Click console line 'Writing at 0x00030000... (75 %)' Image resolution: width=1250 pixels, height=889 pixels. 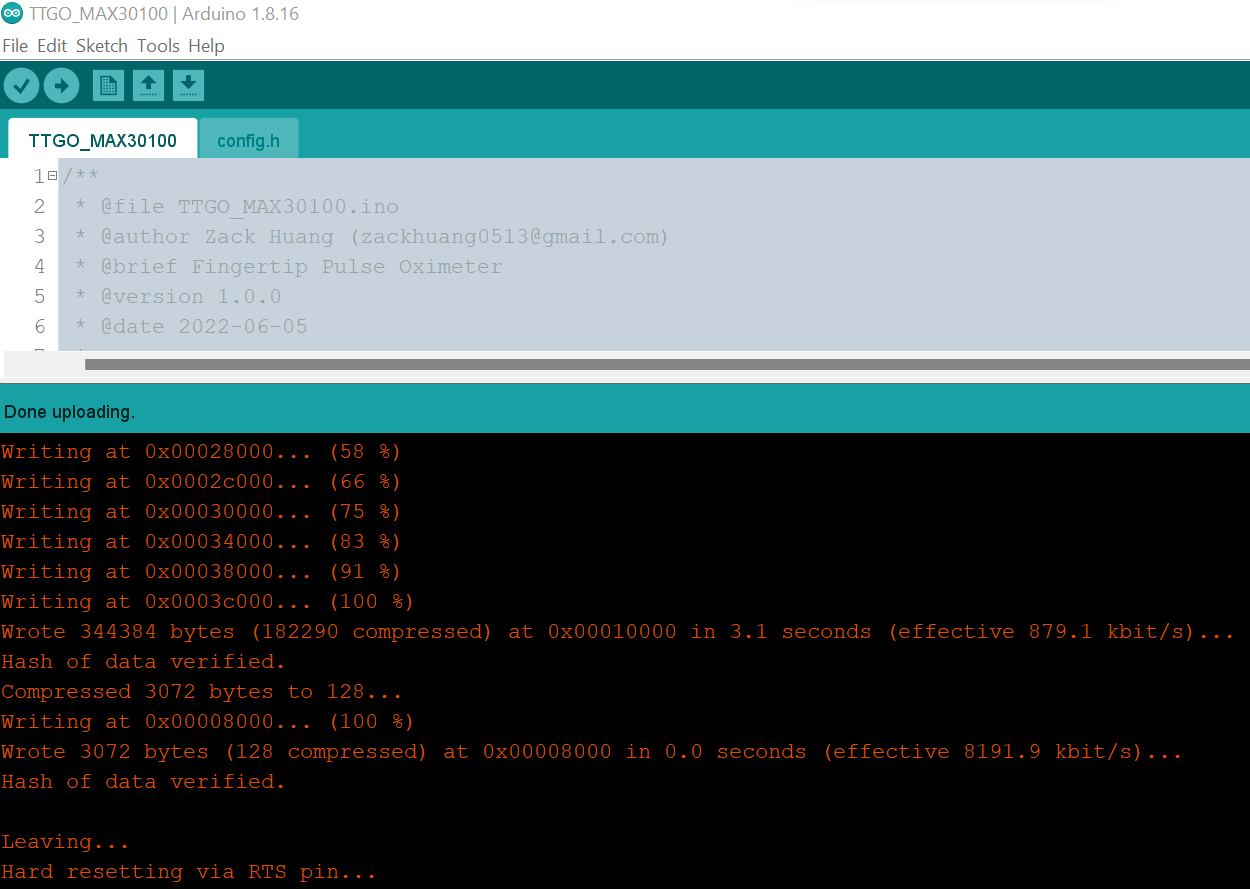point(201,512)
